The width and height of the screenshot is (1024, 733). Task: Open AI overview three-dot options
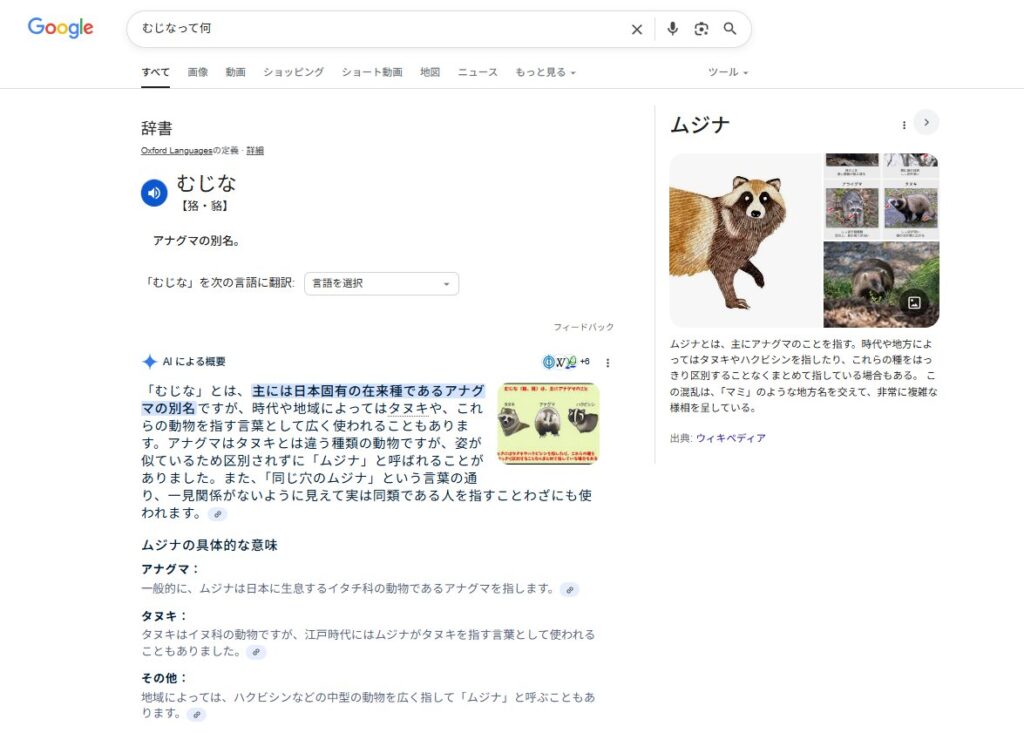point(607,362)
